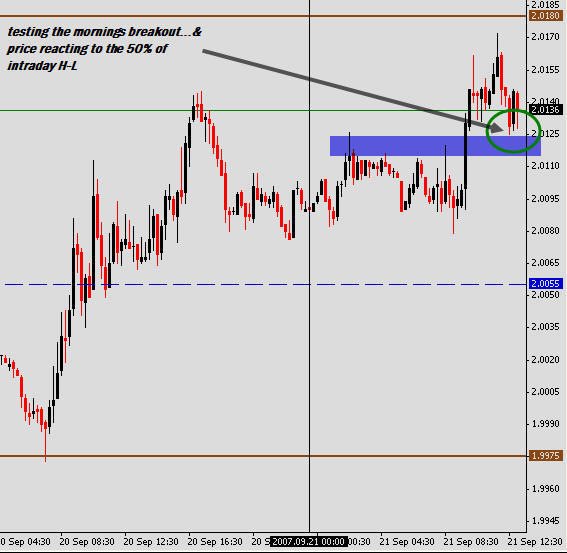Click the 20 Sep 08:30 time label
The image size is (567, 553).
[87, 542]
